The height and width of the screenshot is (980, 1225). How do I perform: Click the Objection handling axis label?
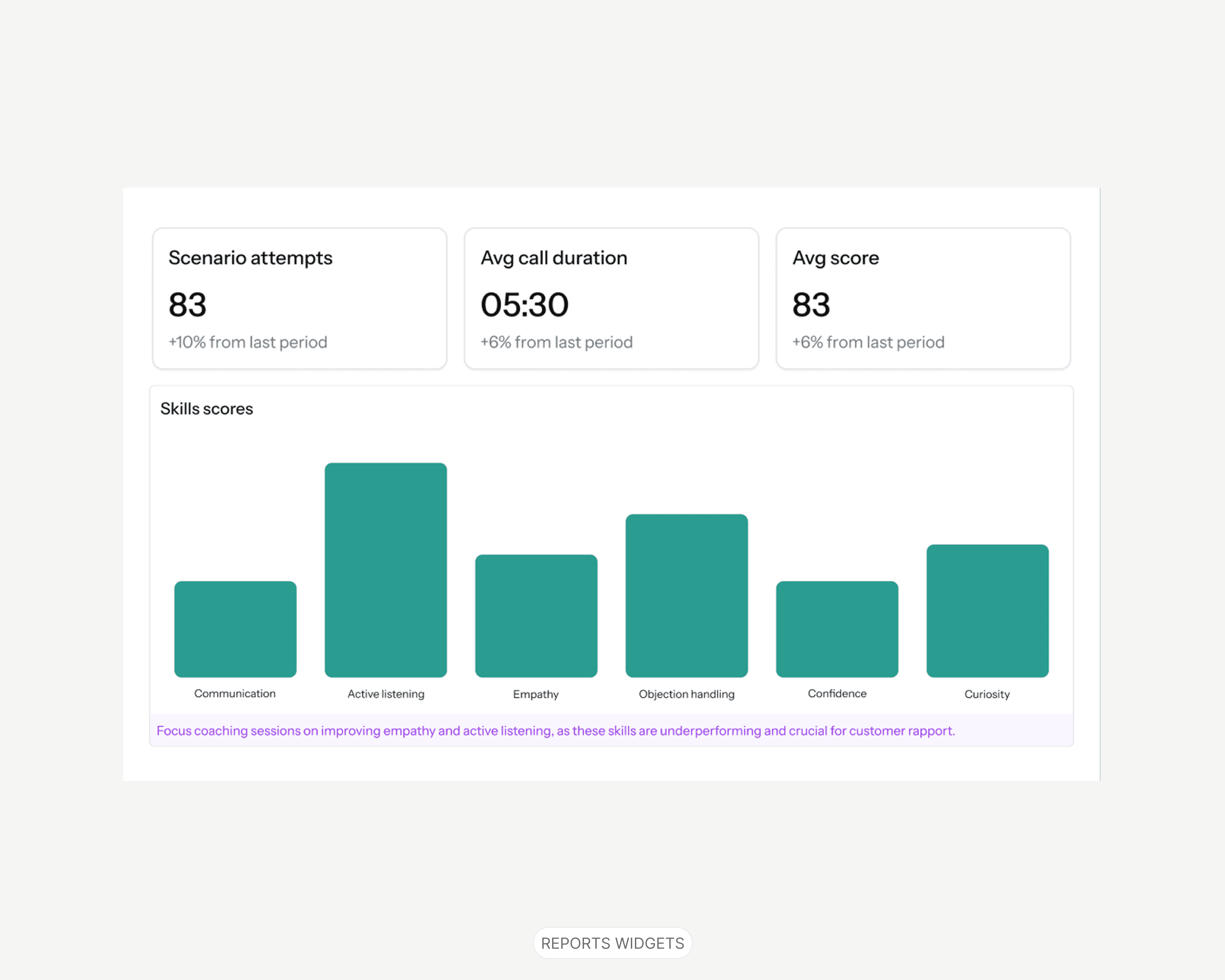click(687, 694)
